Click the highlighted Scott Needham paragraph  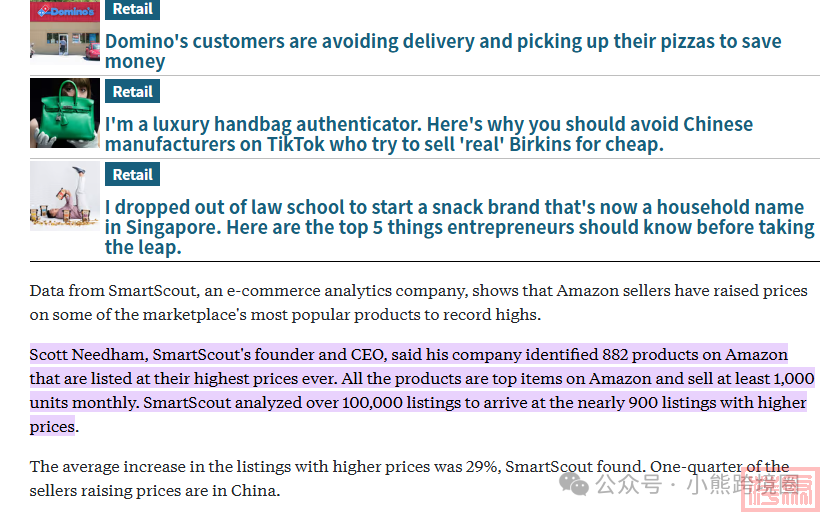[422, 391]
